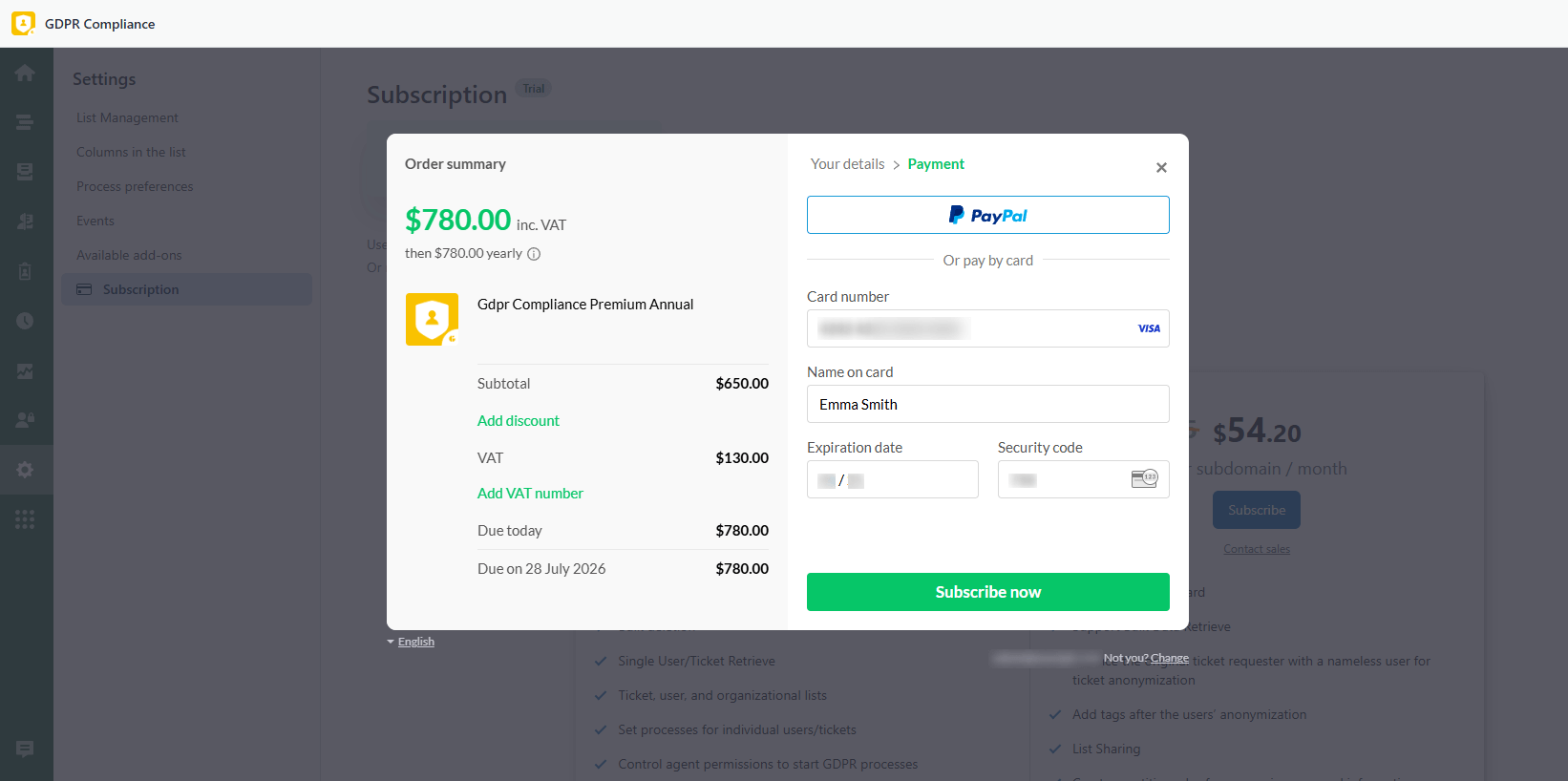Click the Change account link
Viewport: 1568px width, 781px height.
click(1170, 658)
